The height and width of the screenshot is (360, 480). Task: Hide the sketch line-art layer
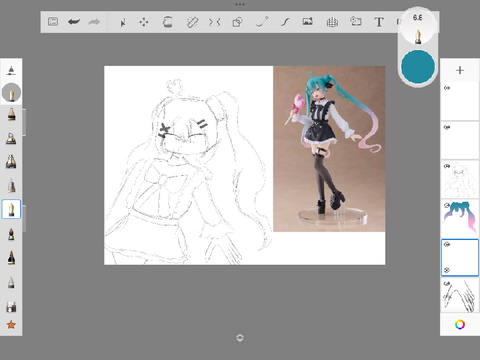(447, 166)
